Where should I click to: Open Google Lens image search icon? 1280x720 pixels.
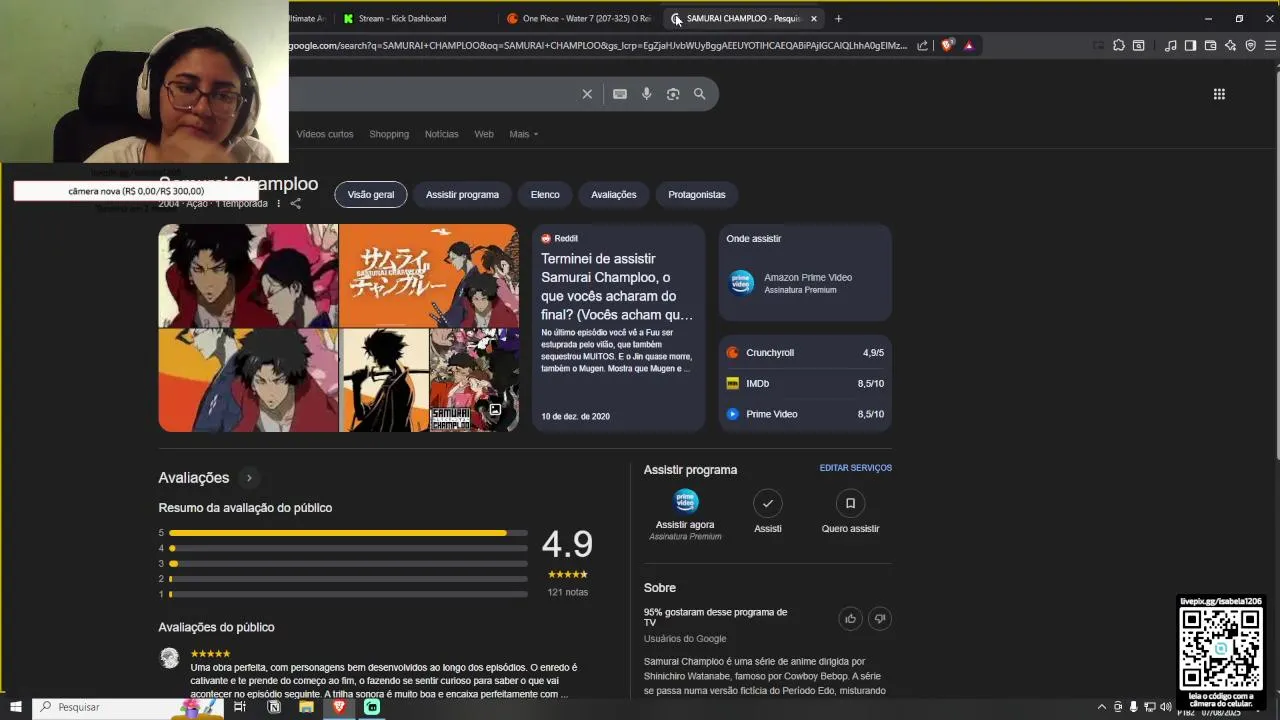[x=673, y=94]
